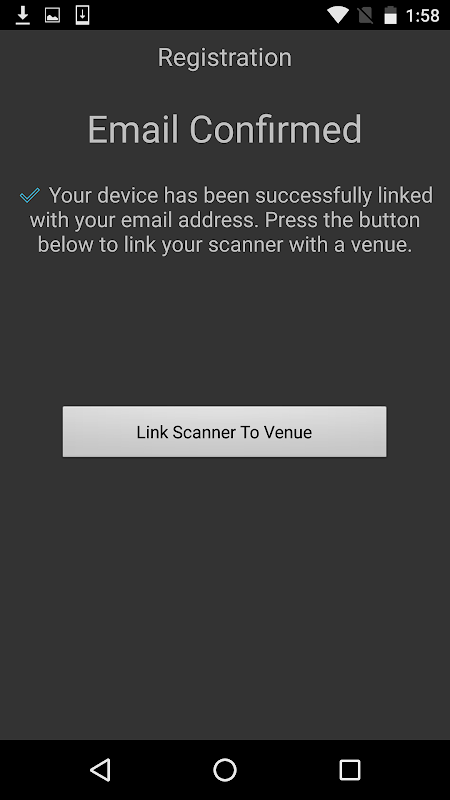This screenshot has height=800, width=450.
Task: Tap the device download icon in status bar
Action: (x=83, y=15)
